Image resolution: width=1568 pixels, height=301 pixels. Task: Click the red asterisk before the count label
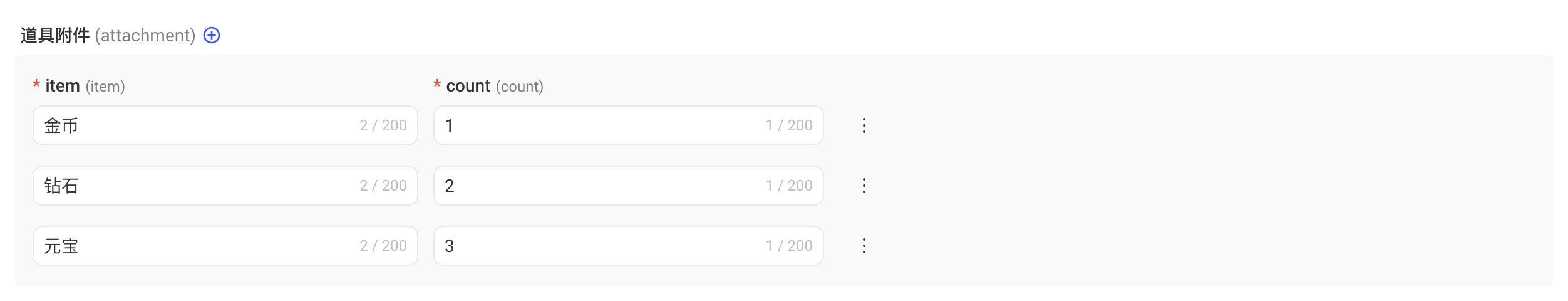pos(437,84)
